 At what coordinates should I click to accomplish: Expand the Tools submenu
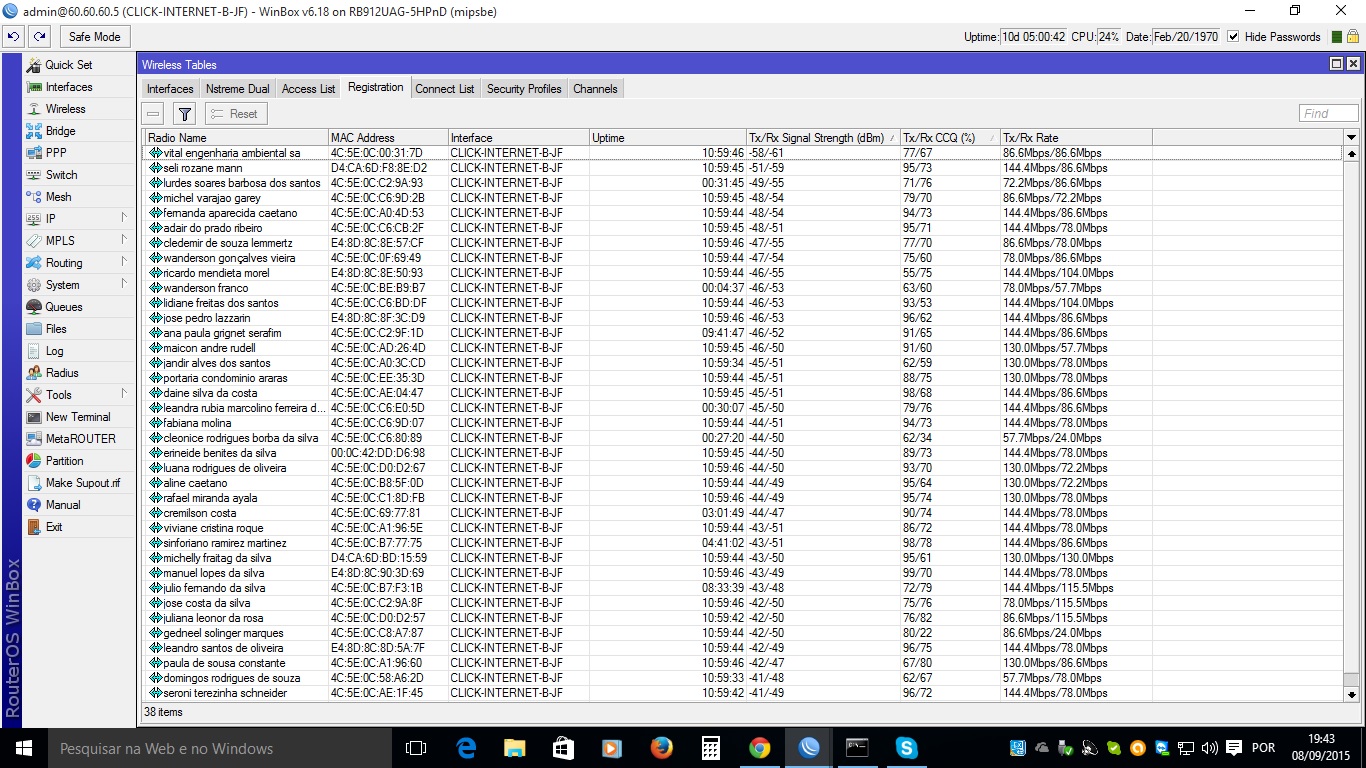tap(78, 395)
